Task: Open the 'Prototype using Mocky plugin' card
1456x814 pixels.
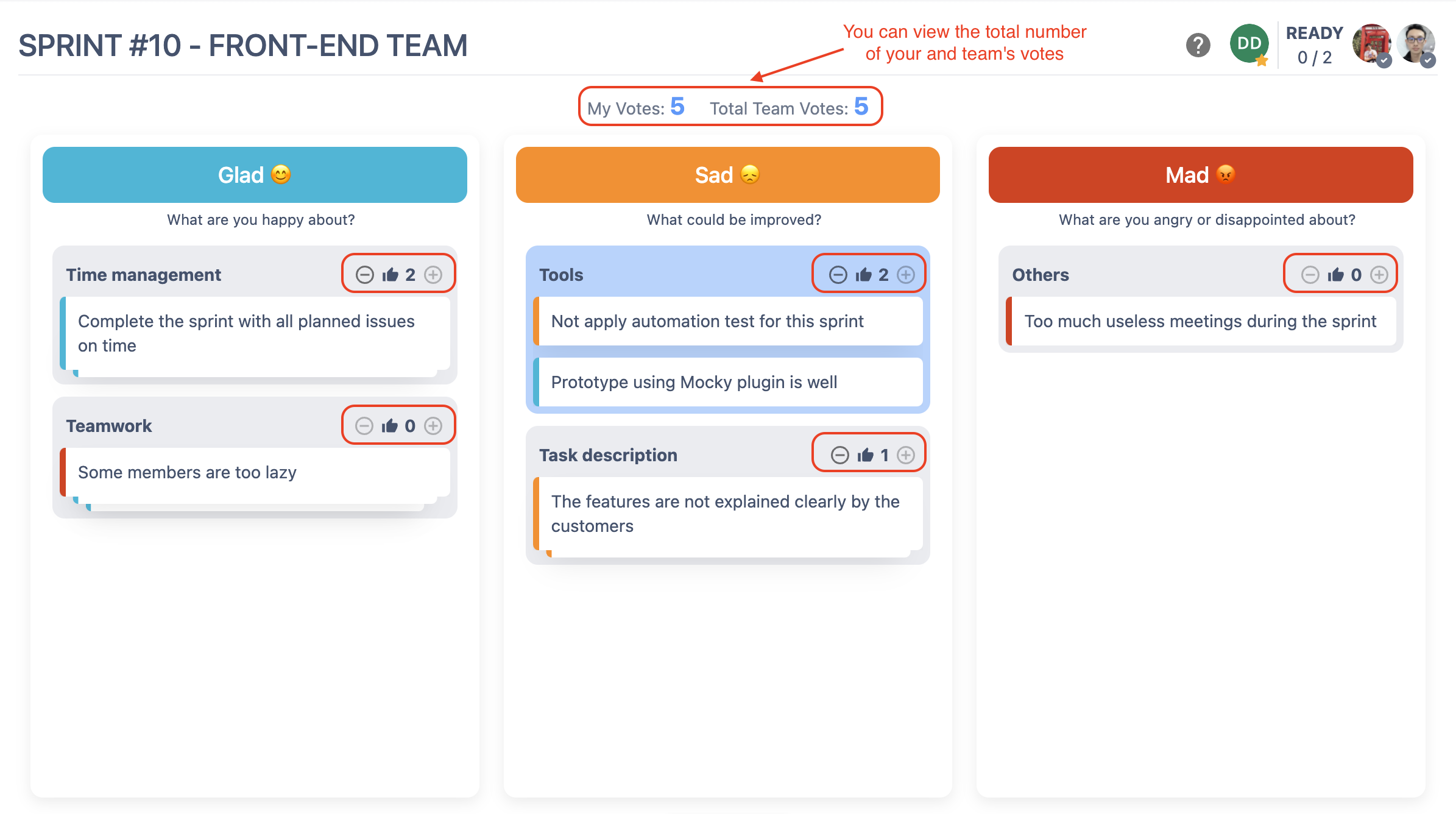Action: tap(729, 383)
